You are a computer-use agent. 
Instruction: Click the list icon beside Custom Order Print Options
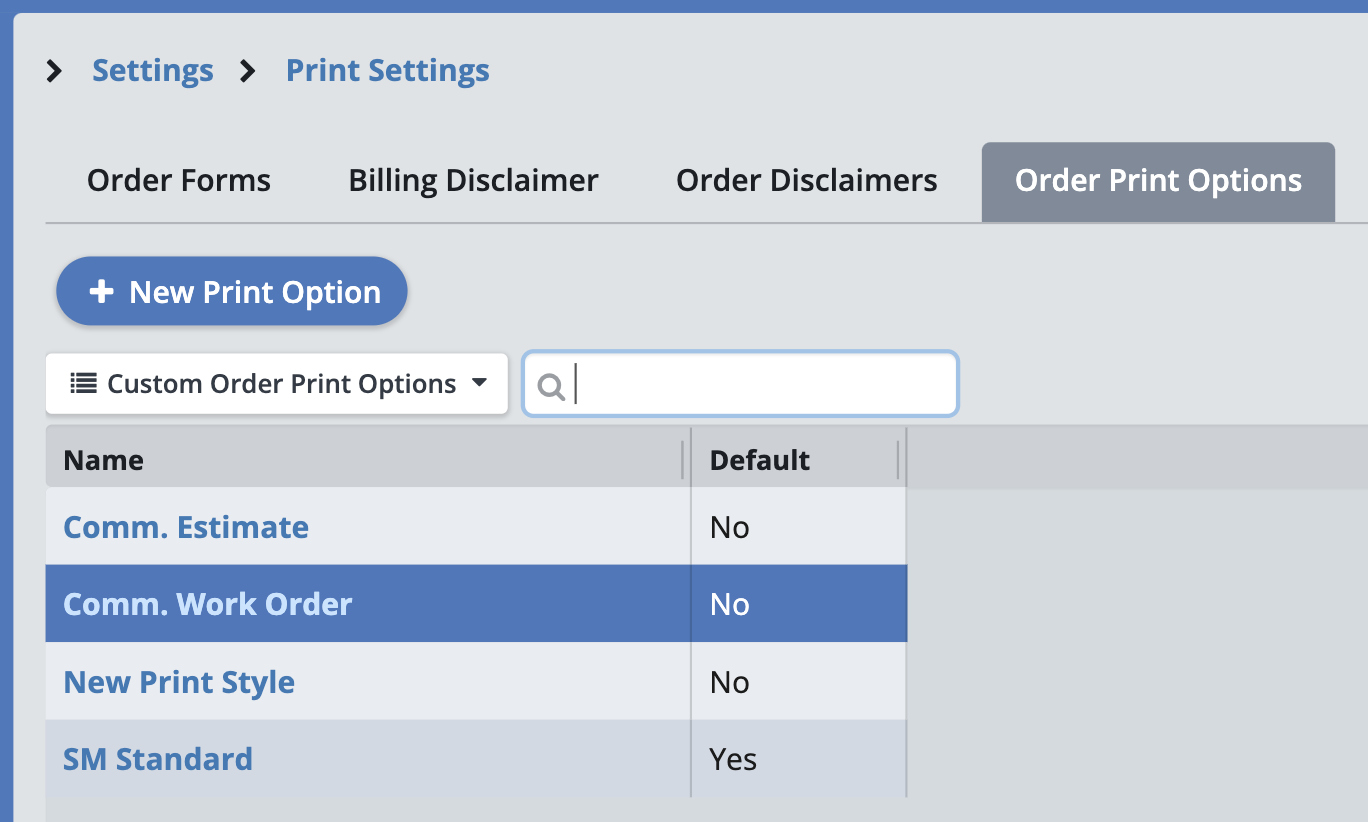click(x=83, y=383)
